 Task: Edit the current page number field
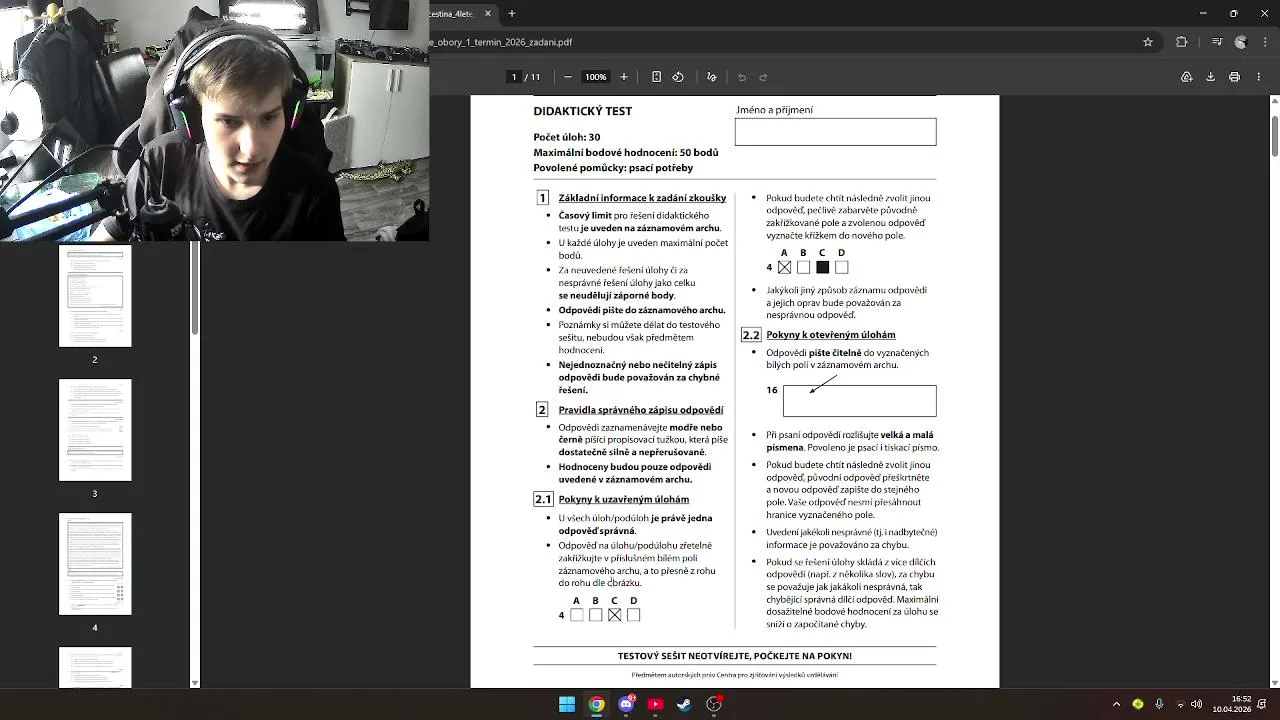(x=514, y=77)
